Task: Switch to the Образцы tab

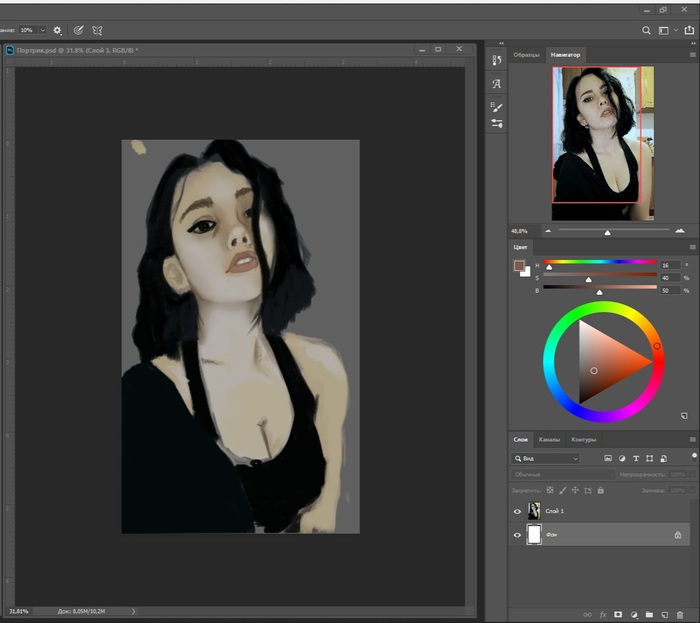Action: click(x=526, y=54)
